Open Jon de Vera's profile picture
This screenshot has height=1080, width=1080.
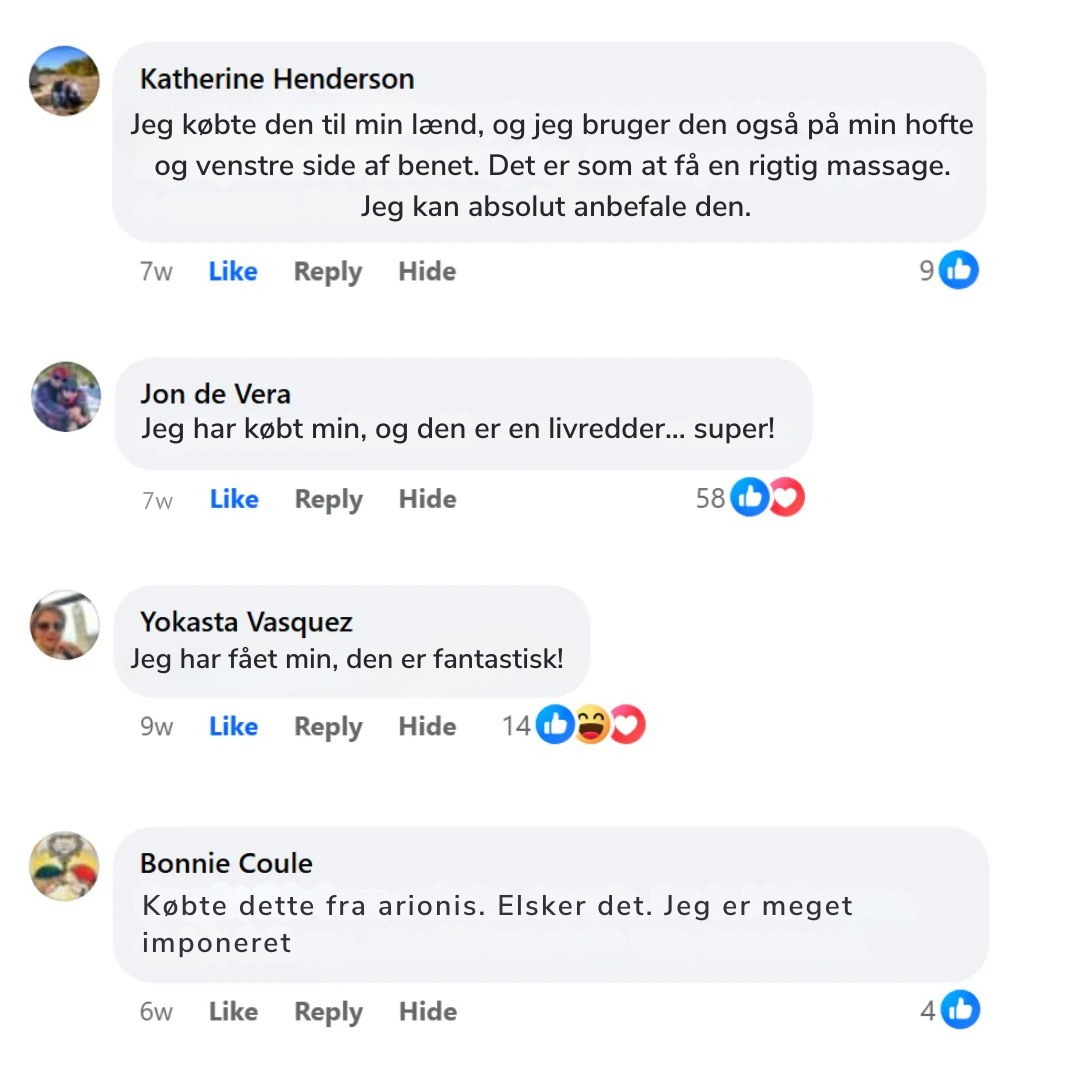coord(66,397)
